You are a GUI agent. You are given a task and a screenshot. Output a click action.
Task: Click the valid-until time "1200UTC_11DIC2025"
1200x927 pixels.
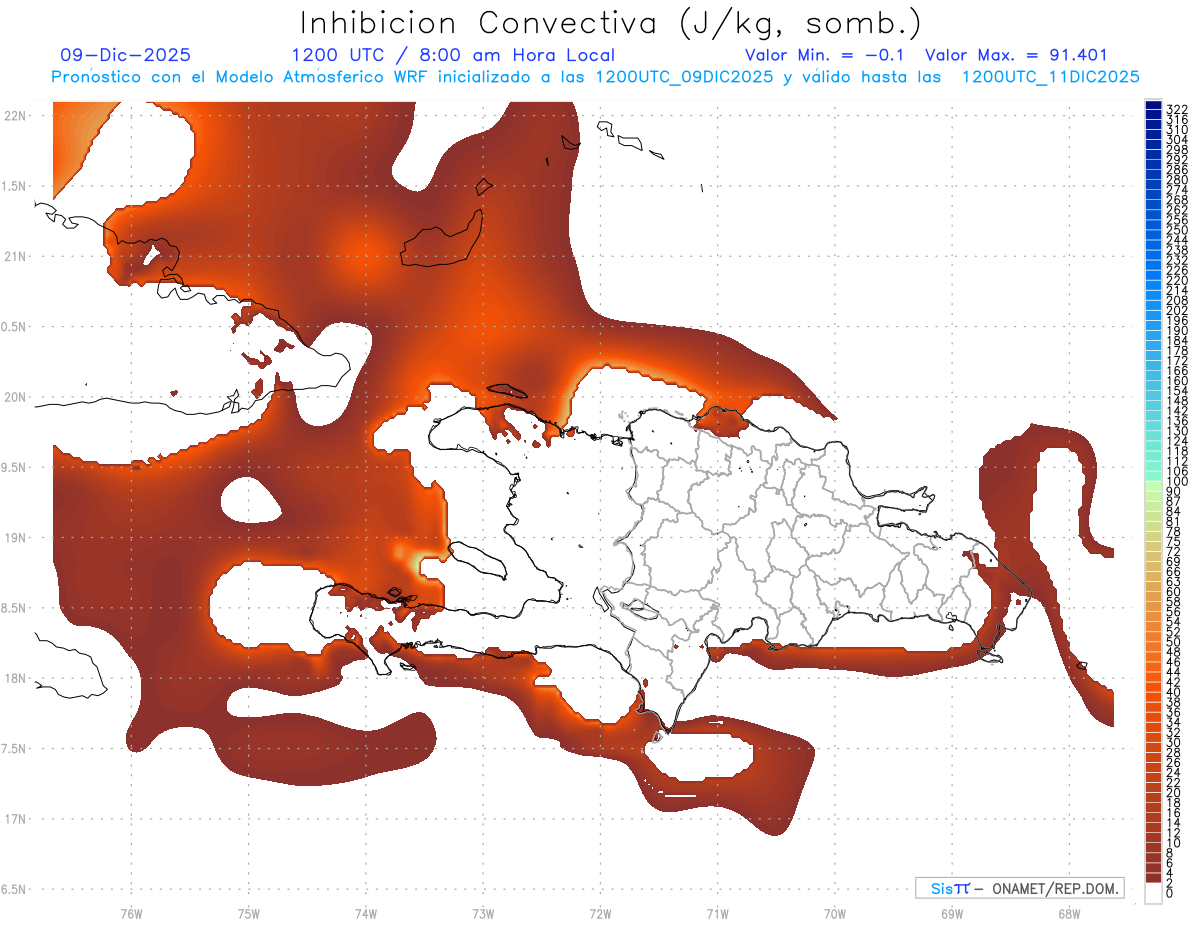1050,77
